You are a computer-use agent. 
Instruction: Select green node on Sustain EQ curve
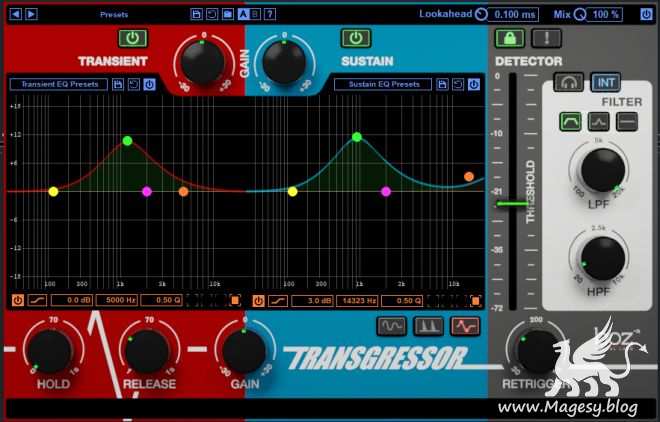[357, 137]
